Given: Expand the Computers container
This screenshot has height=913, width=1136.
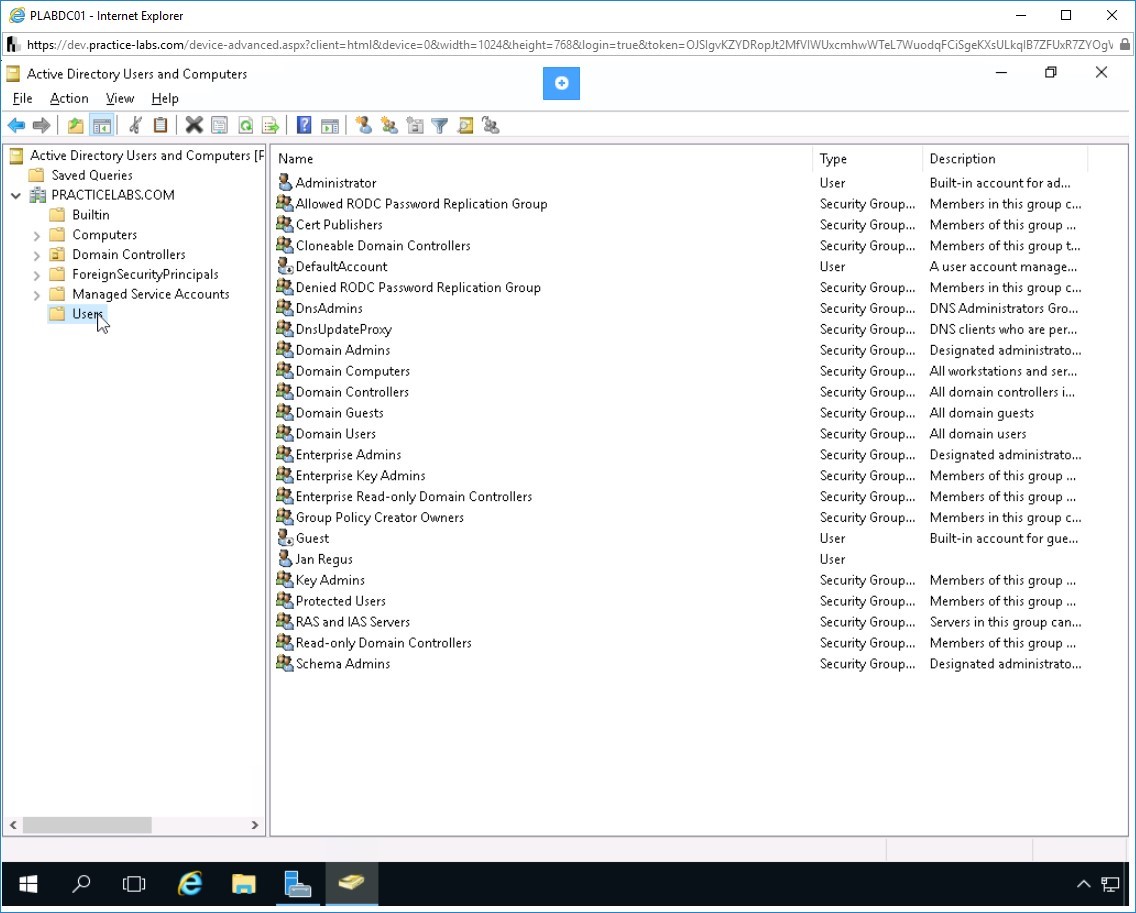Looking at the screenshot, I should [x=36, y=235].
